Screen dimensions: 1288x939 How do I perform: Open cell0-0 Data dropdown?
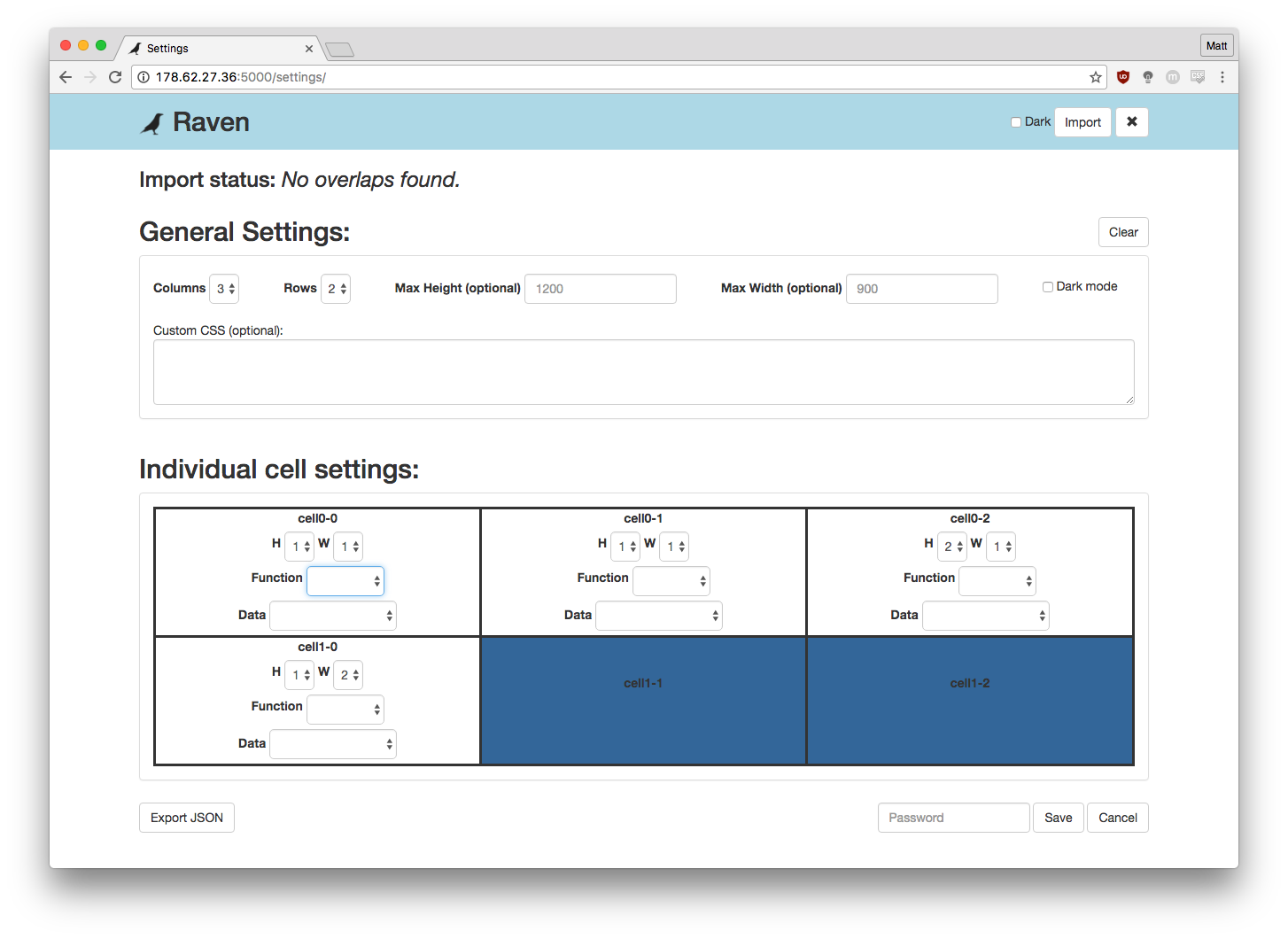coord(333,616)
